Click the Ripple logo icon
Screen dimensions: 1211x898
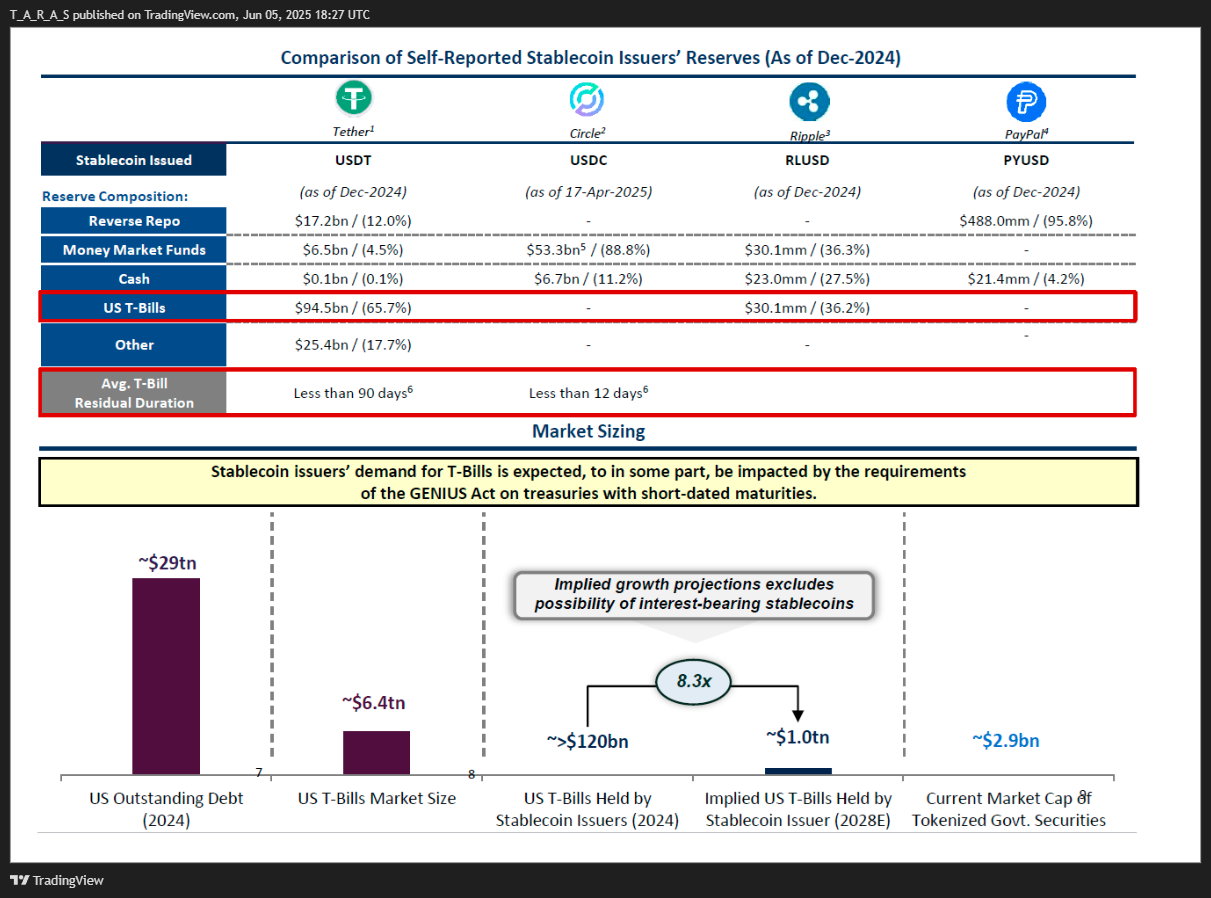pyautogui.click(x=807, y=101)
